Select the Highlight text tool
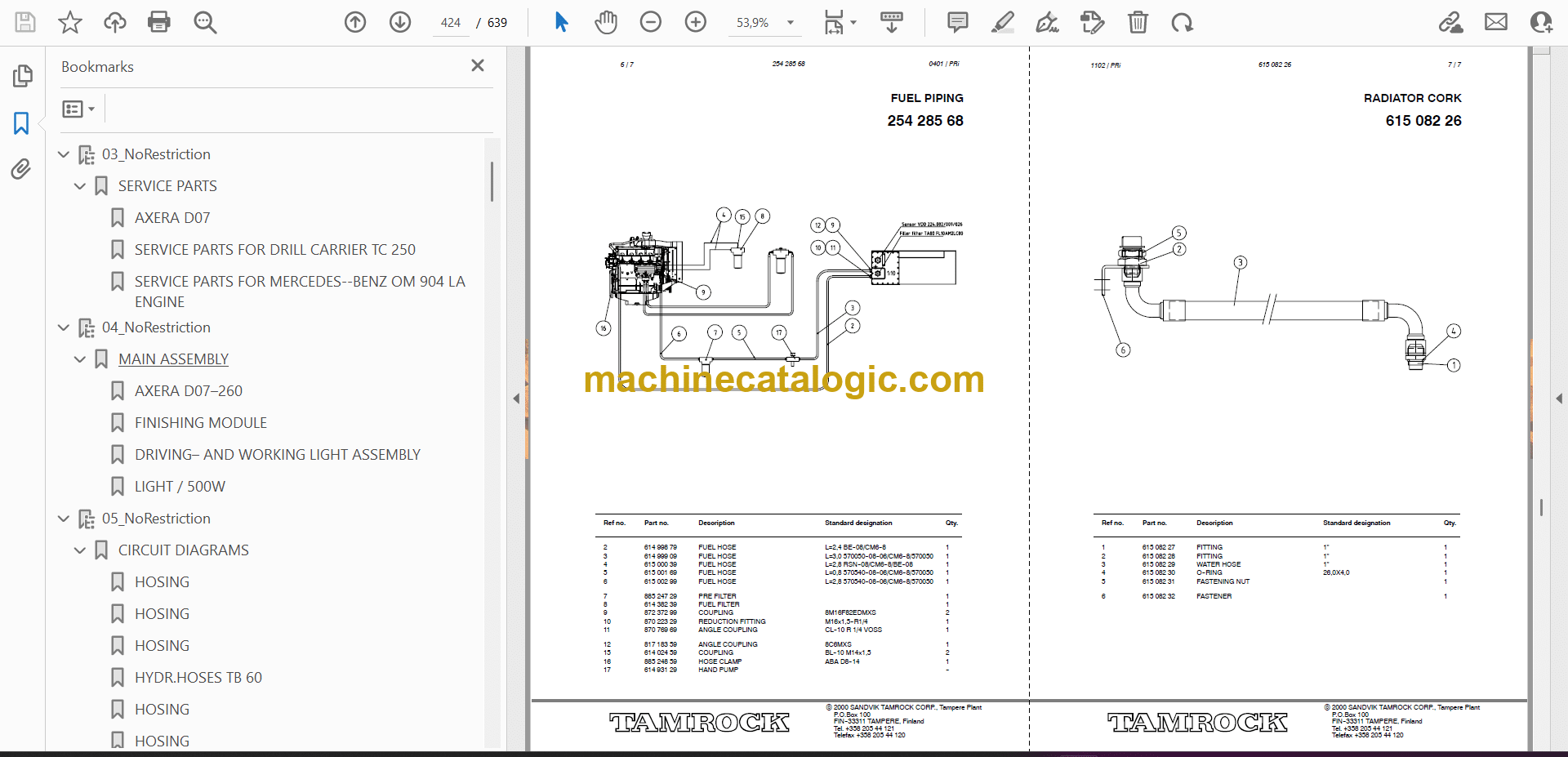 click(1002, 22)
